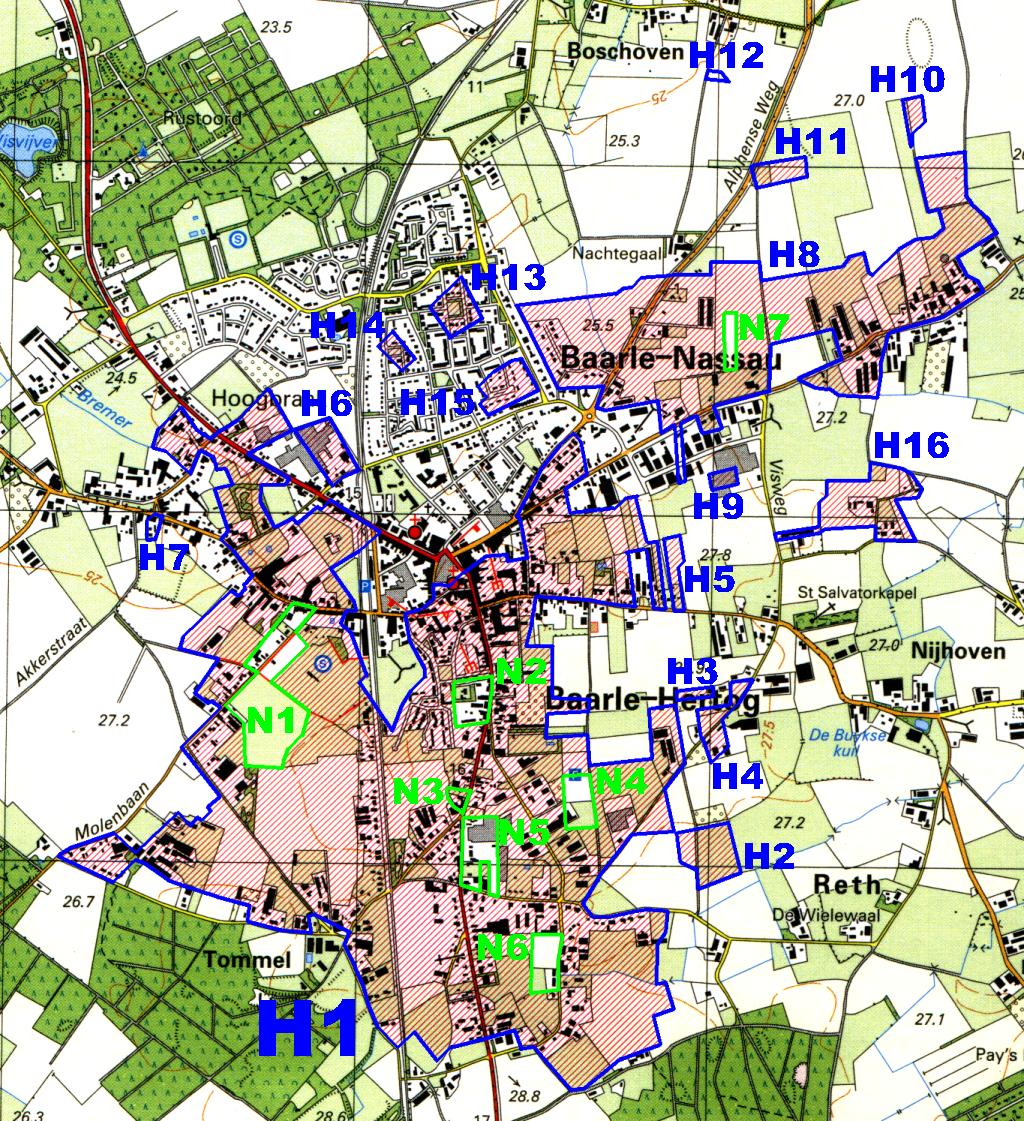Click the Tommel place name
Screen dimensions: 1024x1121
(247, 959)
